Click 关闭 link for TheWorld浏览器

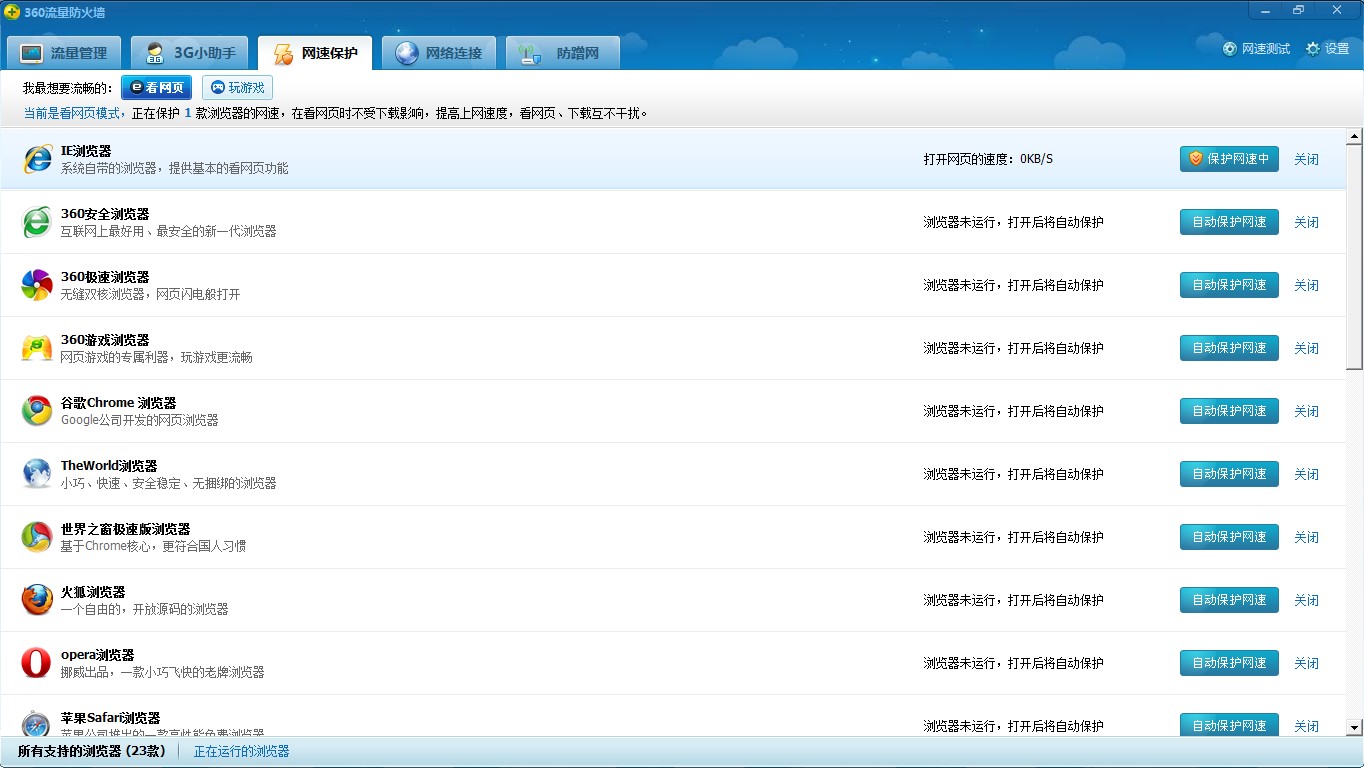(1306, 474)
